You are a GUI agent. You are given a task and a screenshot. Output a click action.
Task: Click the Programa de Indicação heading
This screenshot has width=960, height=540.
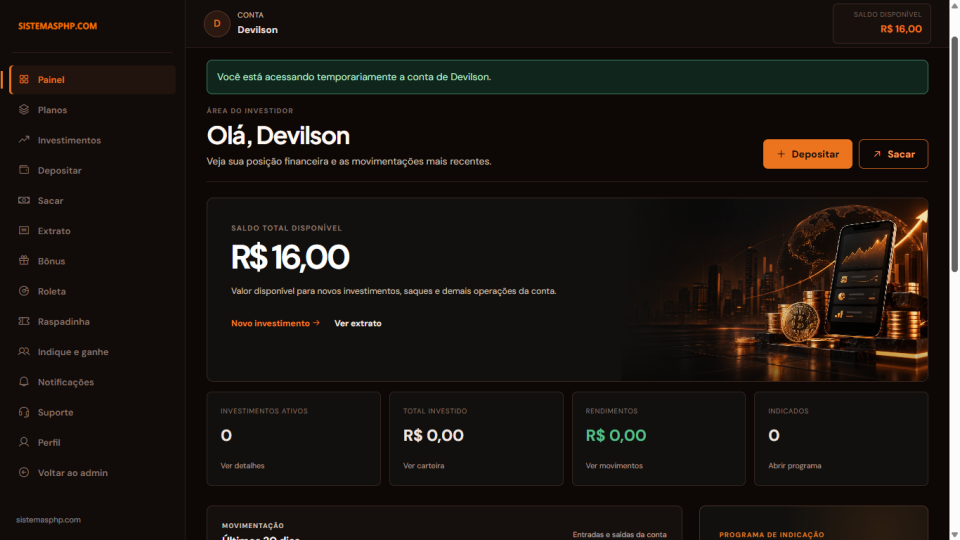[771, 535]
